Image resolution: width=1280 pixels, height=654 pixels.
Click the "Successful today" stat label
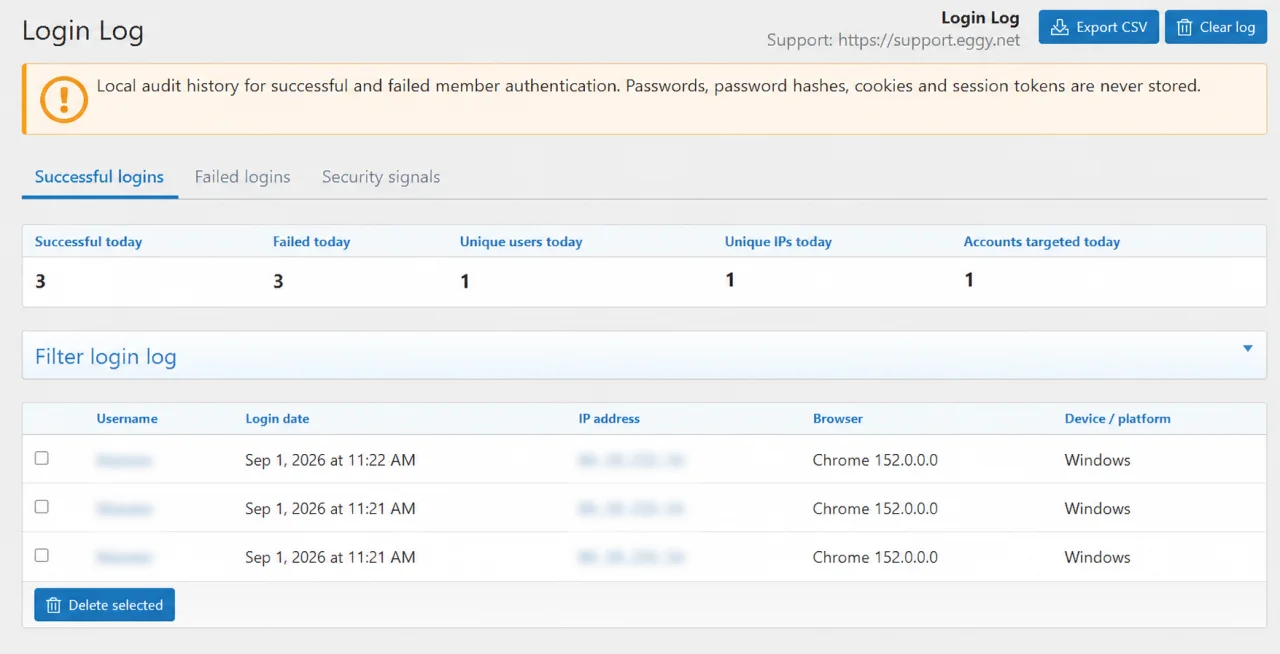click(88, 242)
